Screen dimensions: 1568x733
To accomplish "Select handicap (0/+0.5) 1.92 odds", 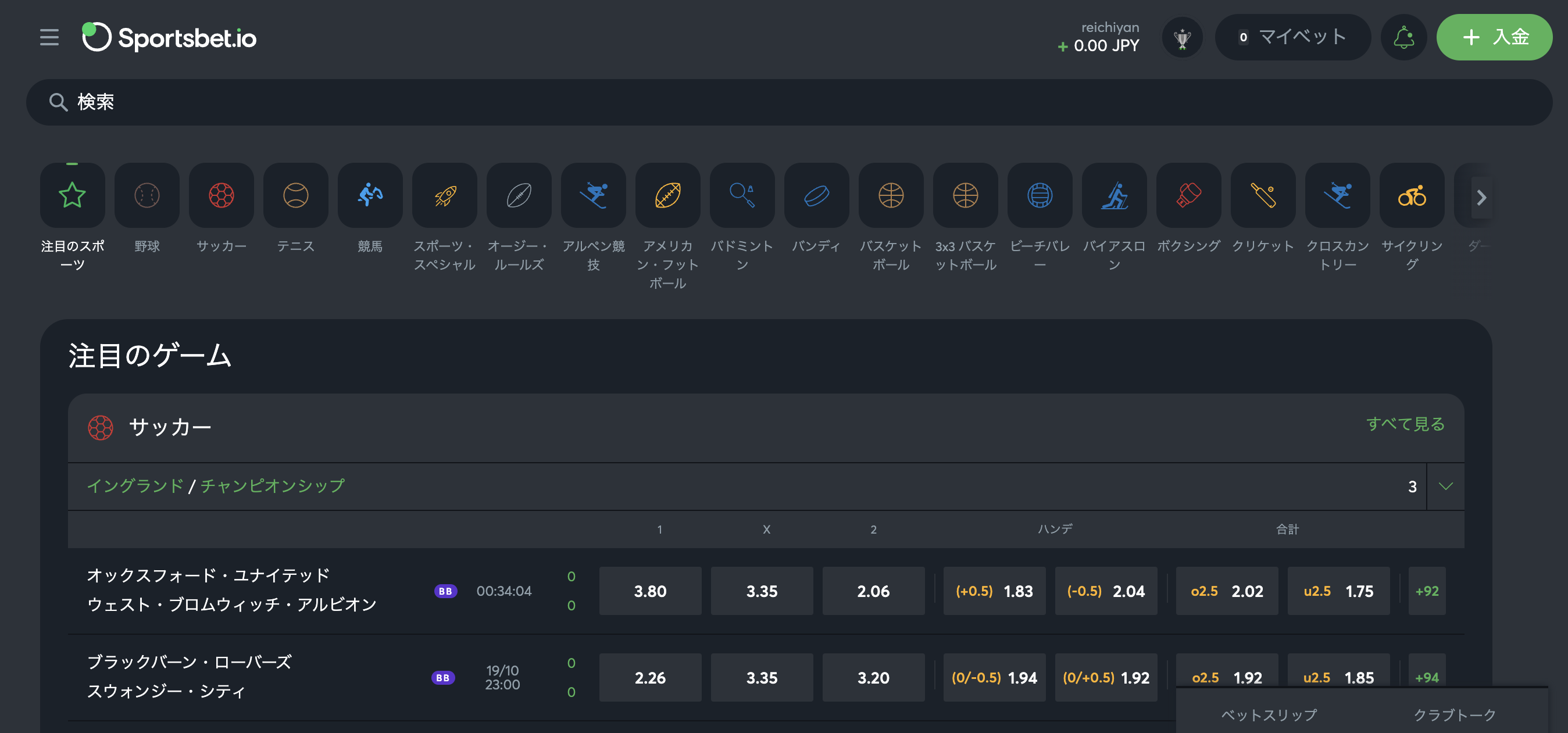I will [x=1106, y=678].
